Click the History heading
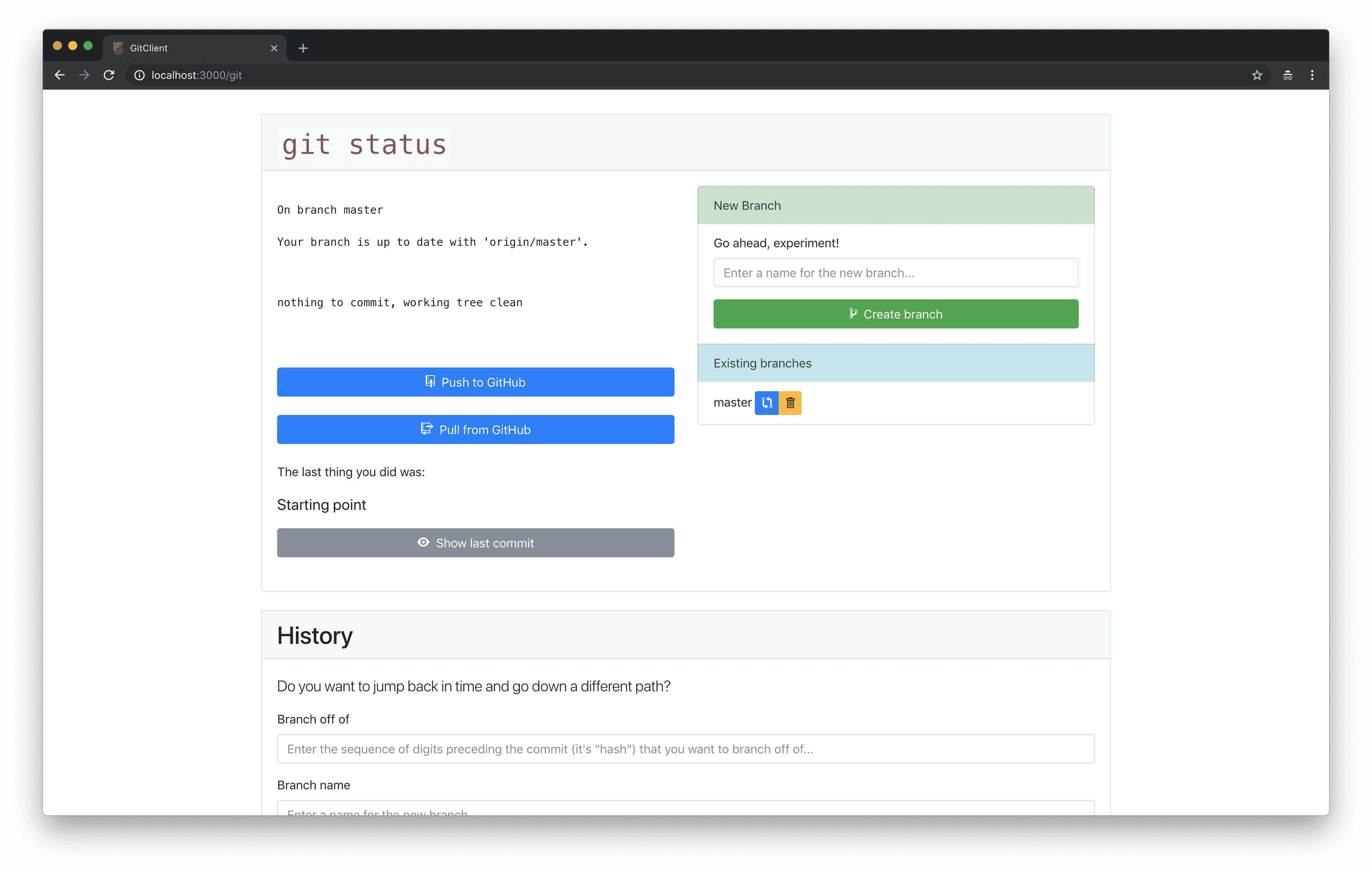Viewport: 1372px width, 872px height. pyautogui.click(x=315, y=636)
